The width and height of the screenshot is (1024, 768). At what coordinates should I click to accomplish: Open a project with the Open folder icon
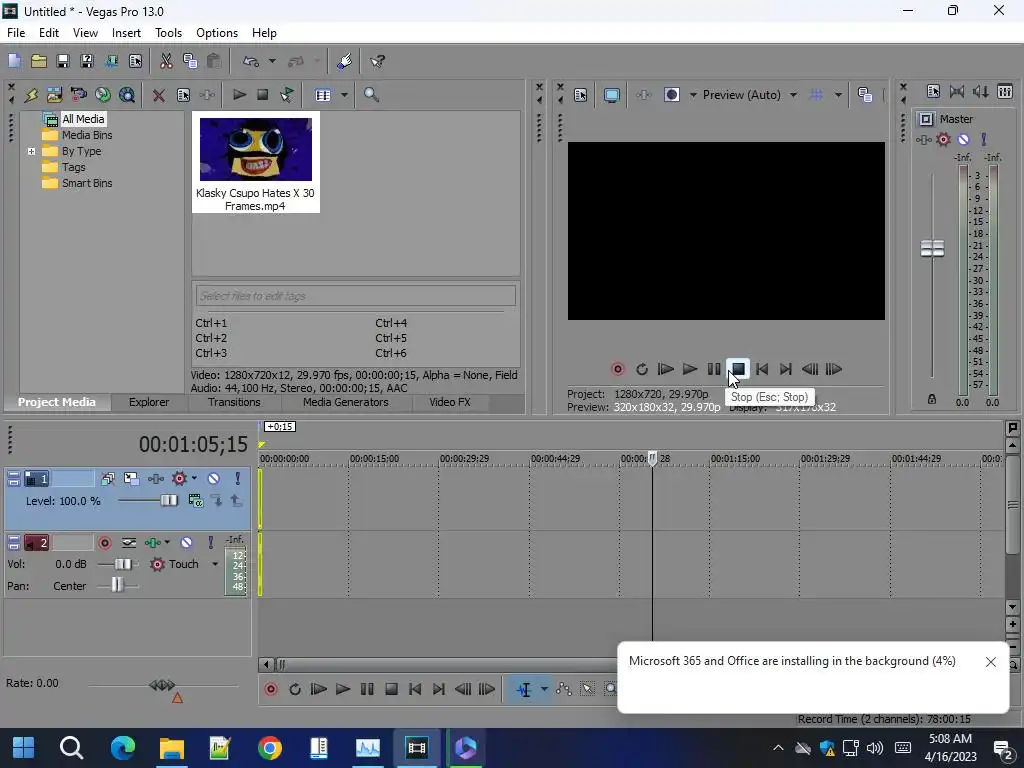[39, 61]
